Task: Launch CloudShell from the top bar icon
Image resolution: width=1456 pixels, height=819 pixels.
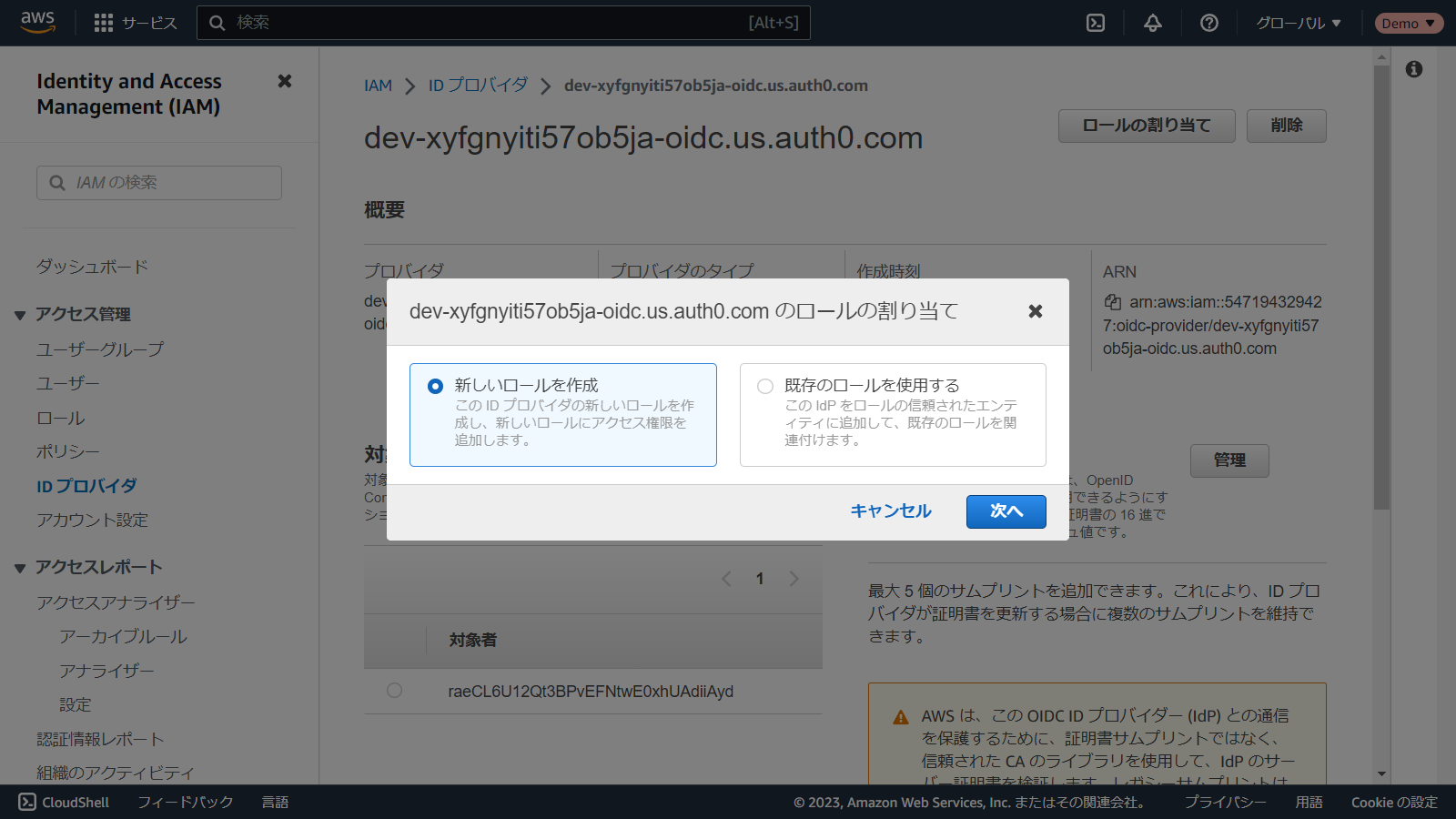Action: tap(1096, 23)
